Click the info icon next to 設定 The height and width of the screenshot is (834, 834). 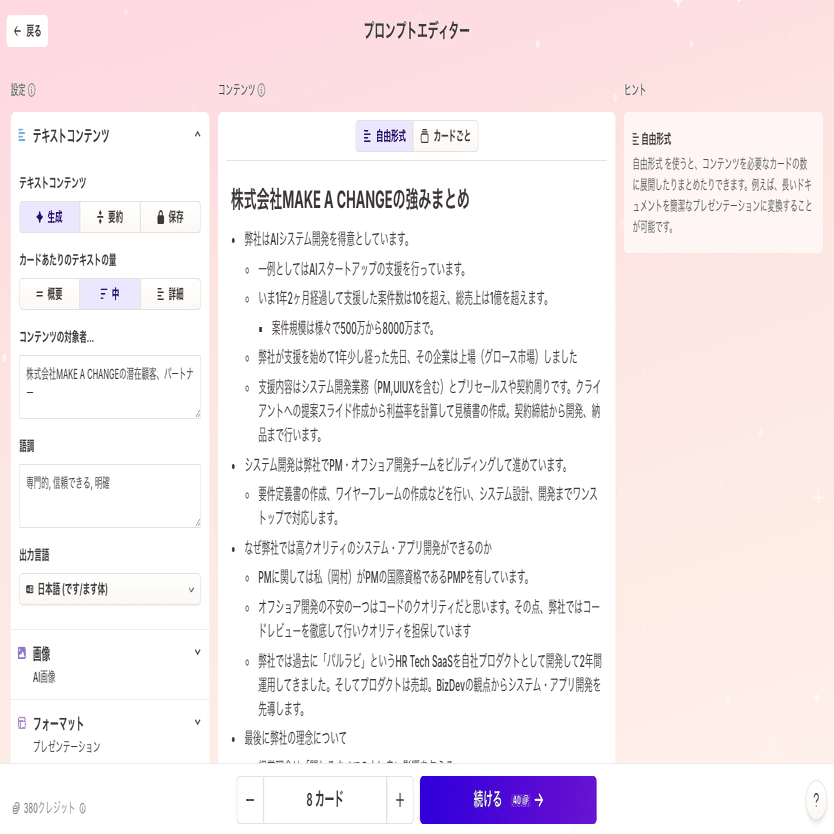coord(32,90)
